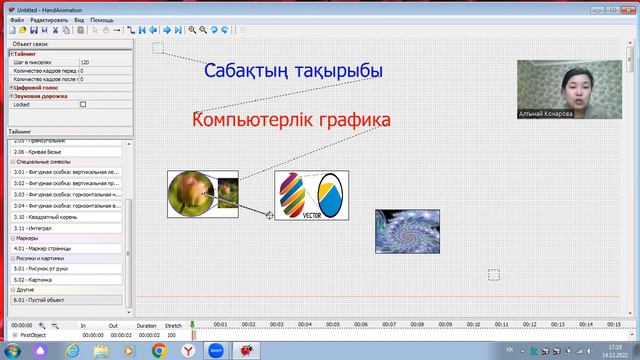Click the second blue redo arrow
640x360 pixels.
click(x=224, y=30)
